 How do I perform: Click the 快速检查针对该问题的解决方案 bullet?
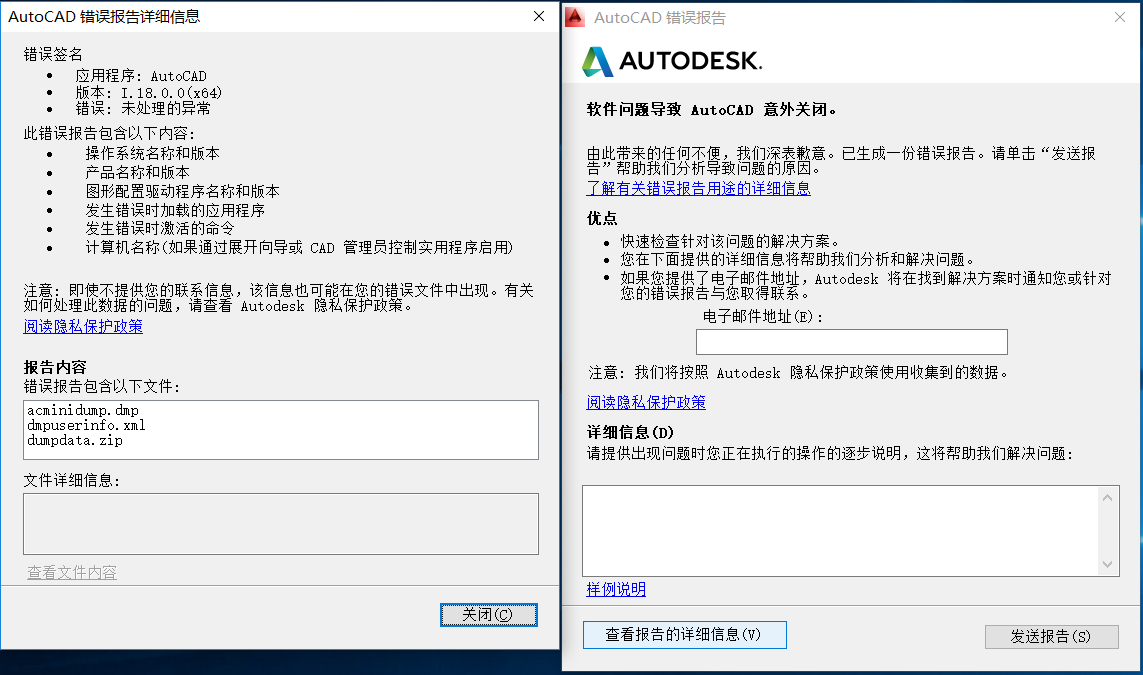[x=730, y=241]
